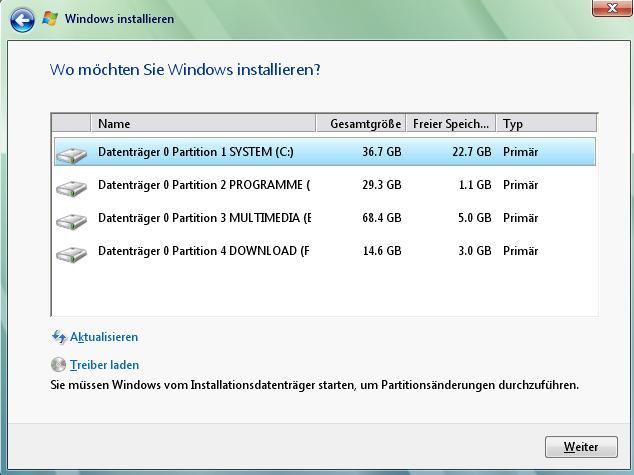The image size is (634, 475).
Task: Select Datenträger 0 Partition 2 PROGRAMME
Action: pyautogui.click(x=325, y=185)
